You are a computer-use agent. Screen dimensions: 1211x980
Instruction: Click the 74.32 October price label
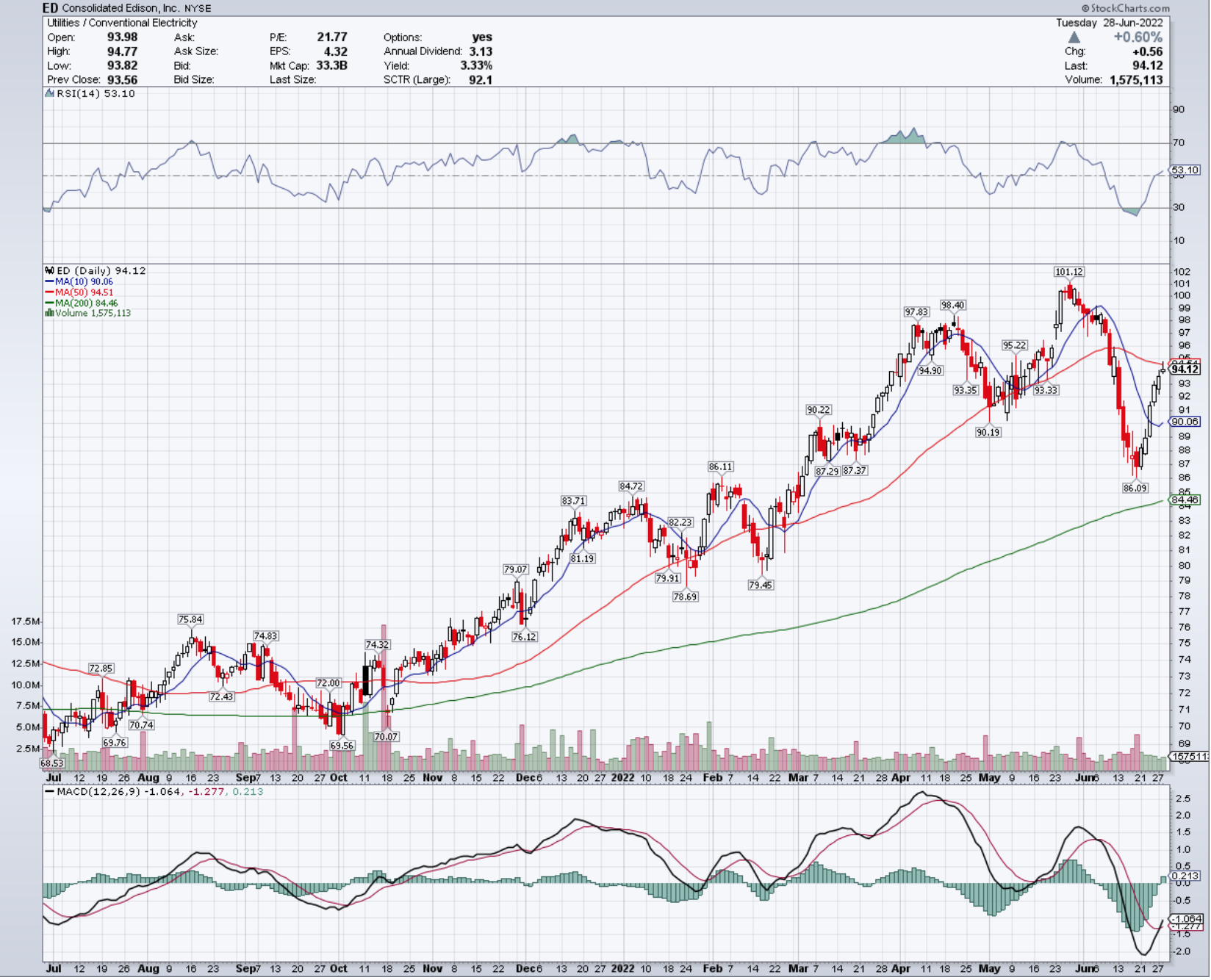point(378,646)
